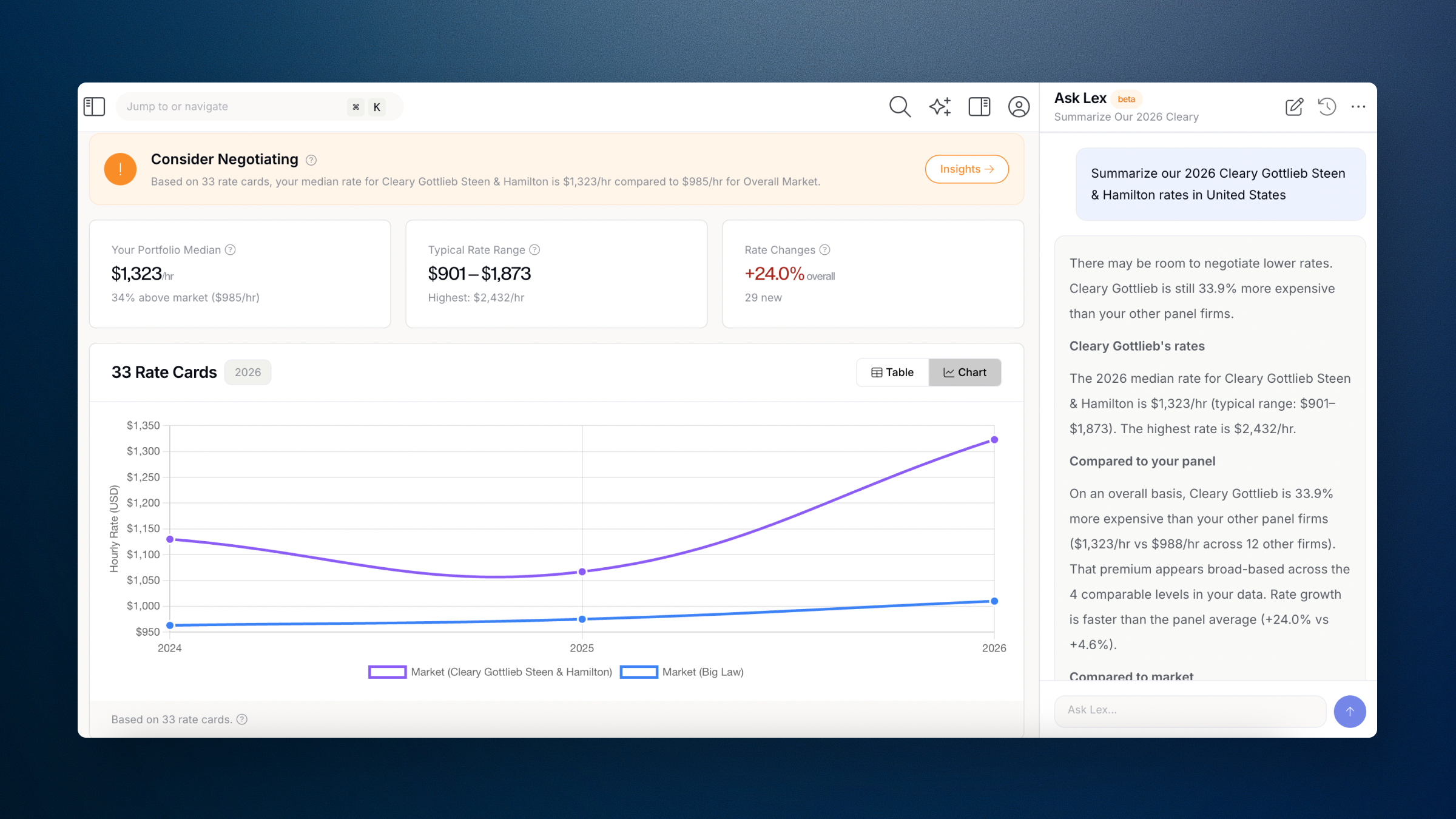Toggle the Cleary Gottlieb legend series
Viewport: 1456px width, 819px height.
coord(490,672)
